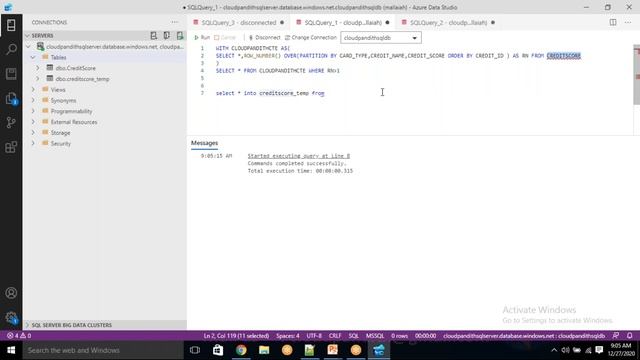
Task: Click MSSQL provider status entry
Action: tap(375, 336)
